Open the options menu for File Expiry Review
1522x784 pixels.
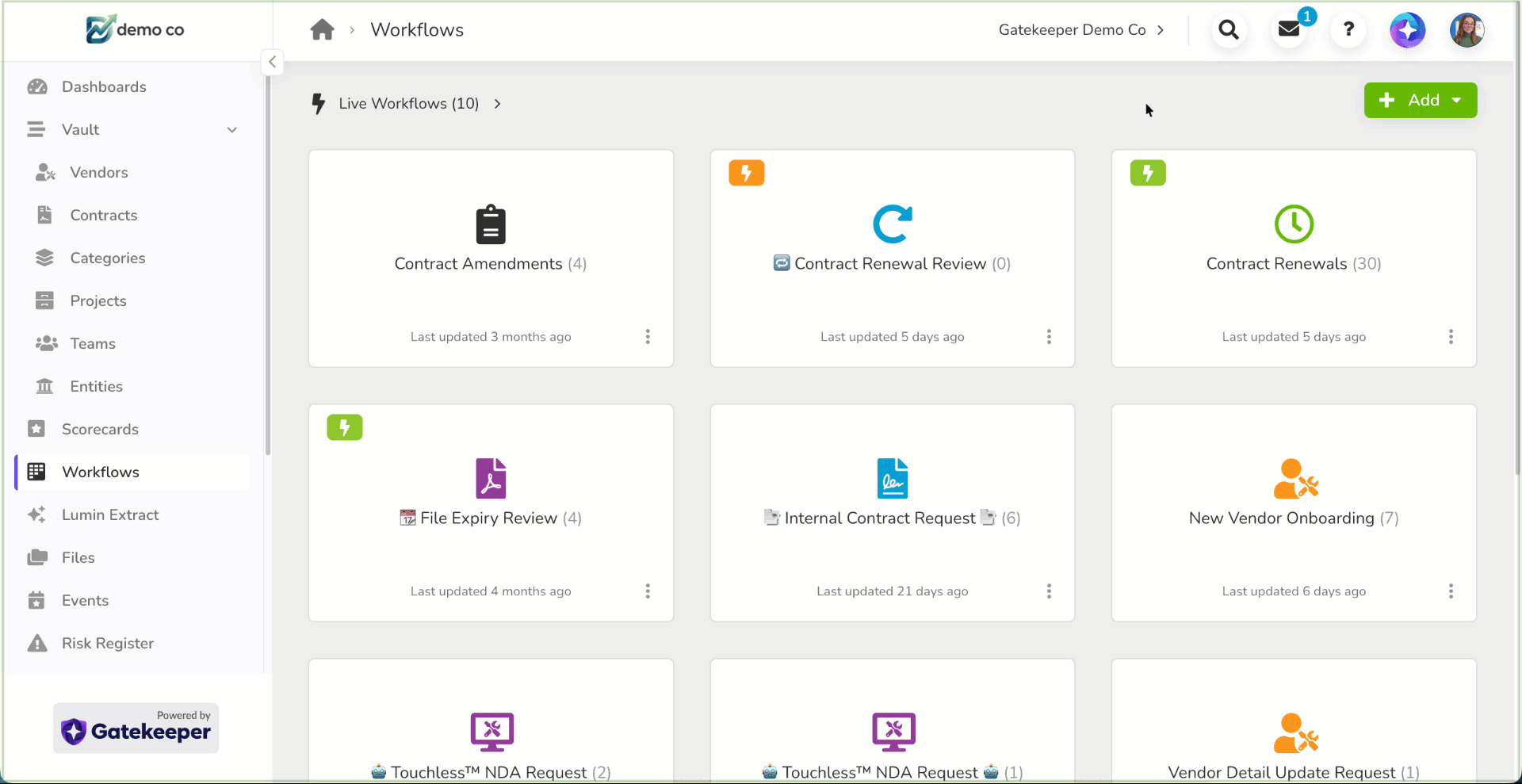point(648,591)
